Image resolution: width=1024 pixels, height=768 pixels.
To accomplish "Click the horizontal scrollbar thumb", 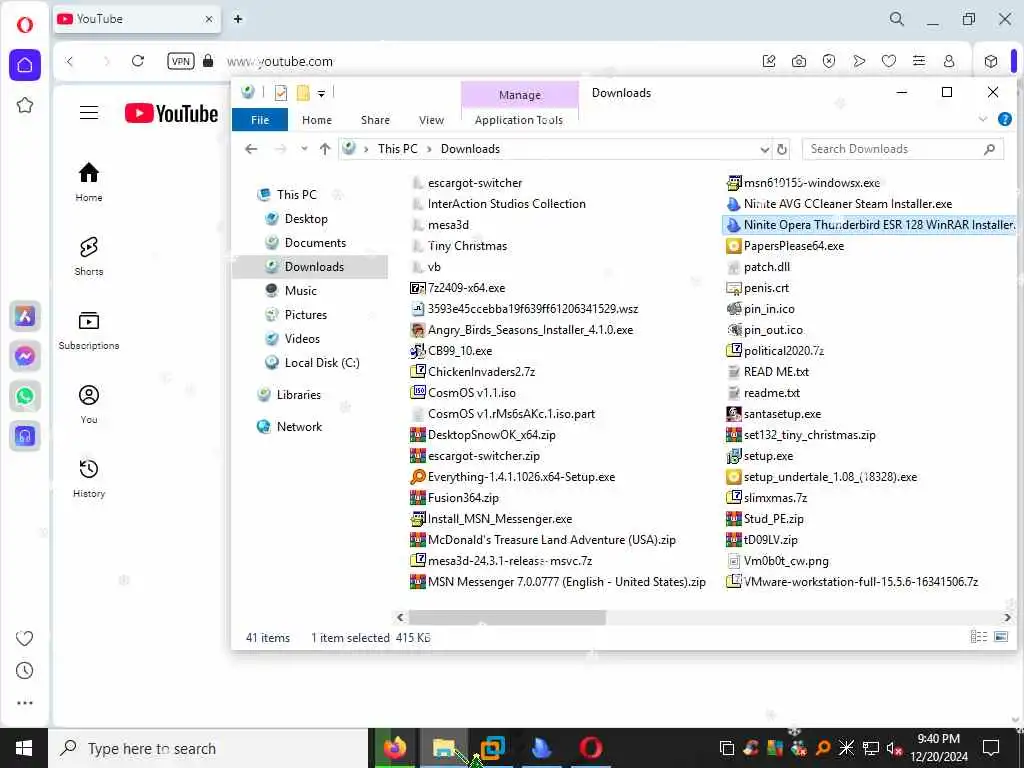I will point(507,617).
